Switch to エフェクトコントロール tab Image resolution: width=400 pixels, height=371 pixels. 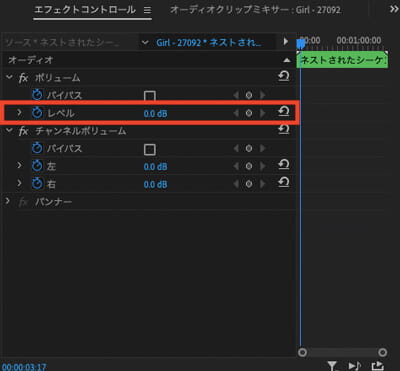[85, 10]
